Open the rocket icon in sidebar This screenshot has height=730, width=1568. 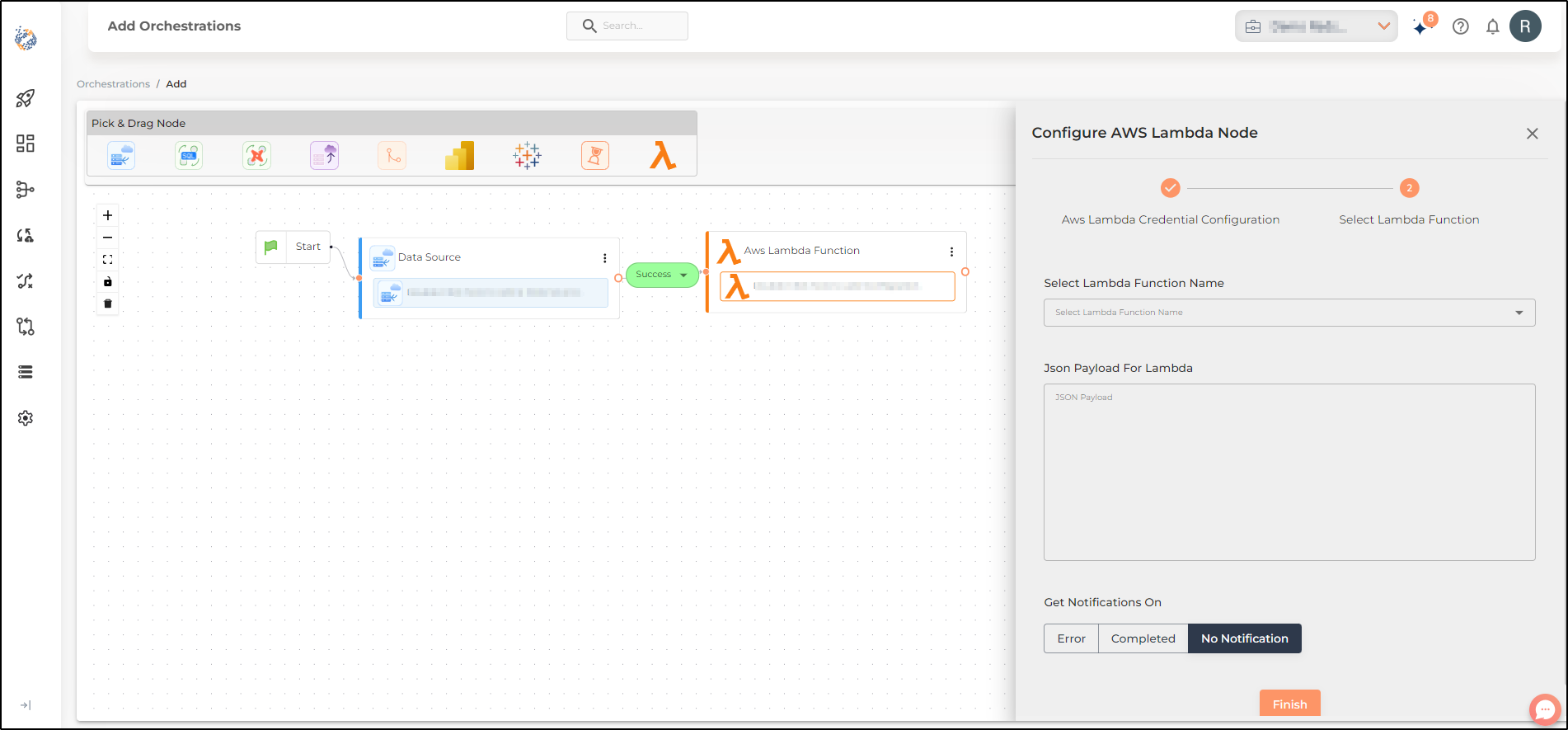tap(26, 98)
